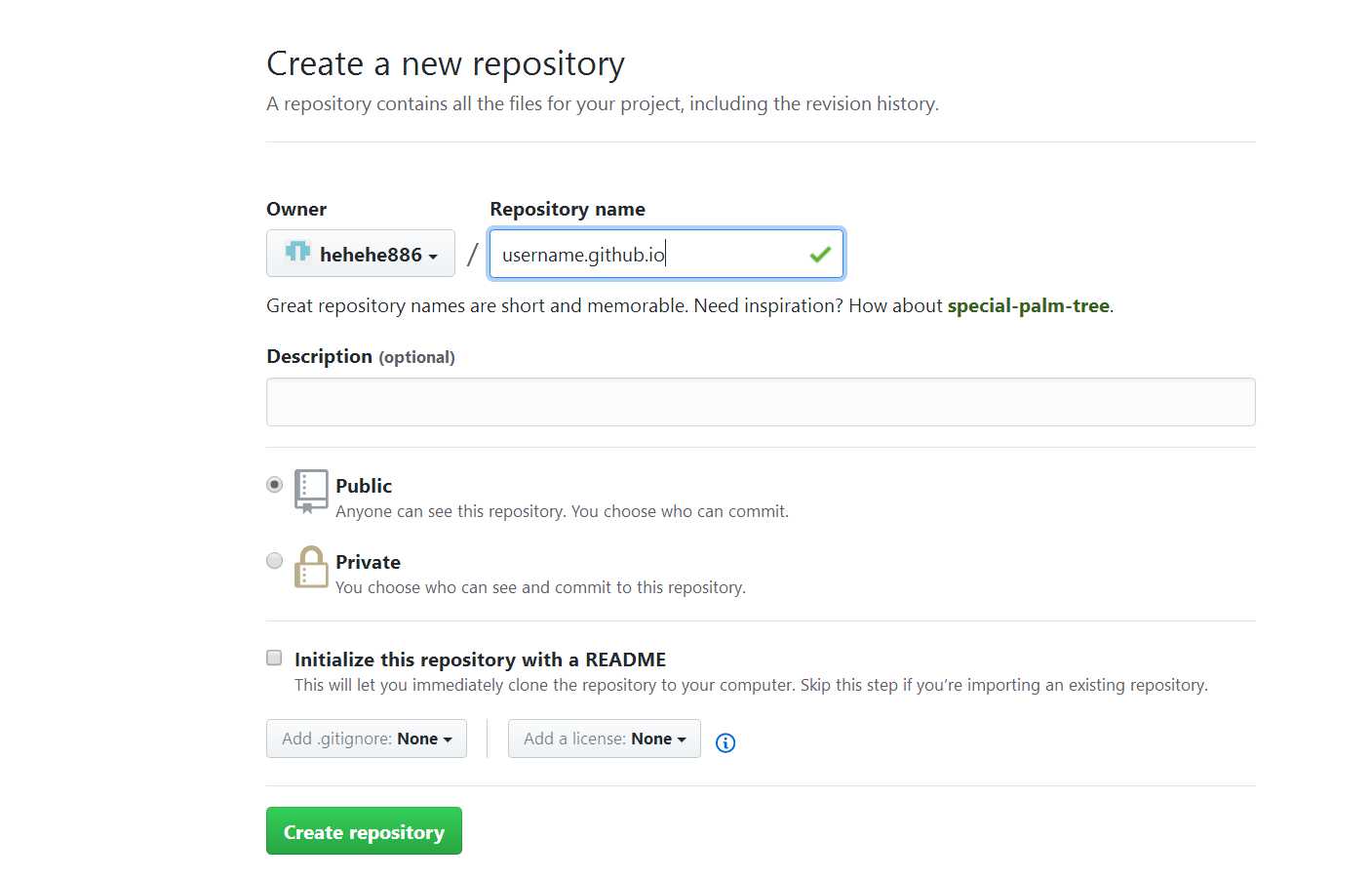Screen dimensions: 1372x879
Task: Click the hehehe886 avatar icon
Action: 297,252
